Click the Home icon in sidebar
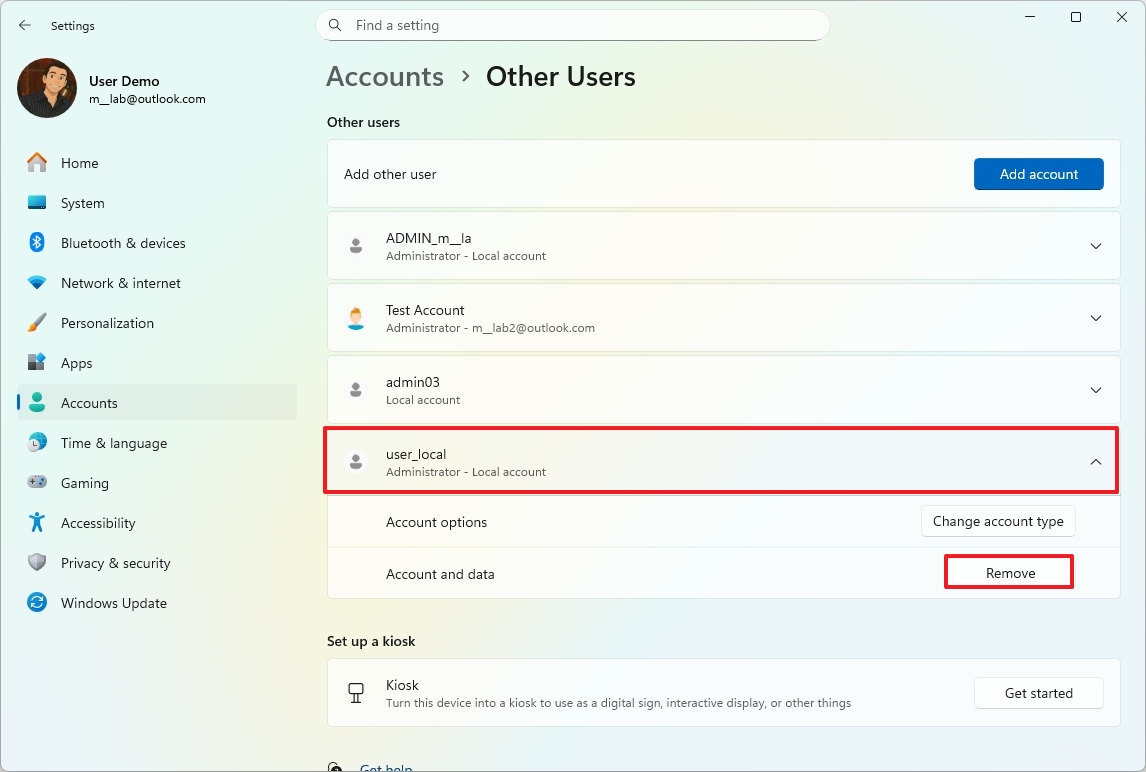Viewport: 1146px width, 772px height. [37, 163]
